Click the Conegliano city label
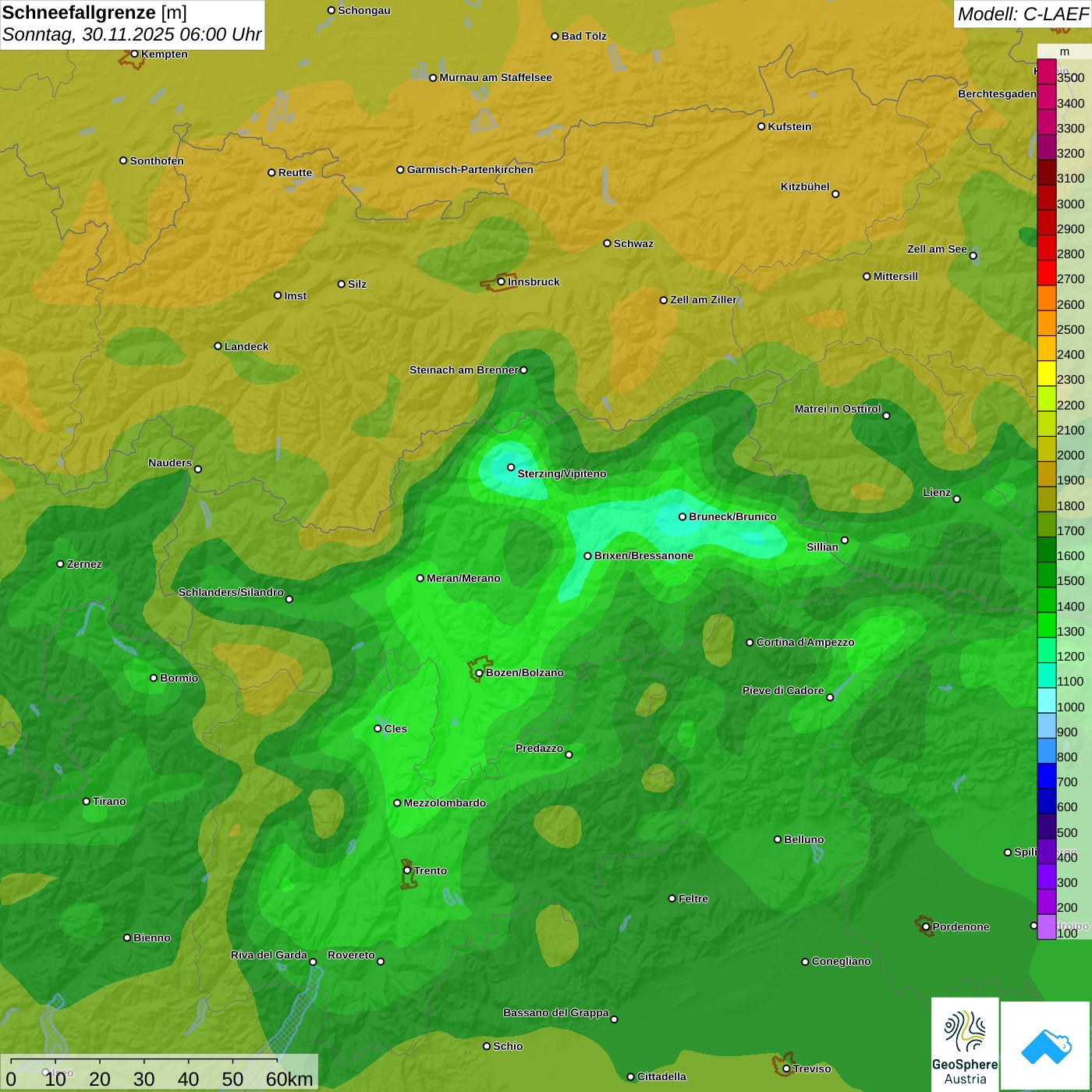Viewport: 1092px width, 1092px height. pos(841,961)
